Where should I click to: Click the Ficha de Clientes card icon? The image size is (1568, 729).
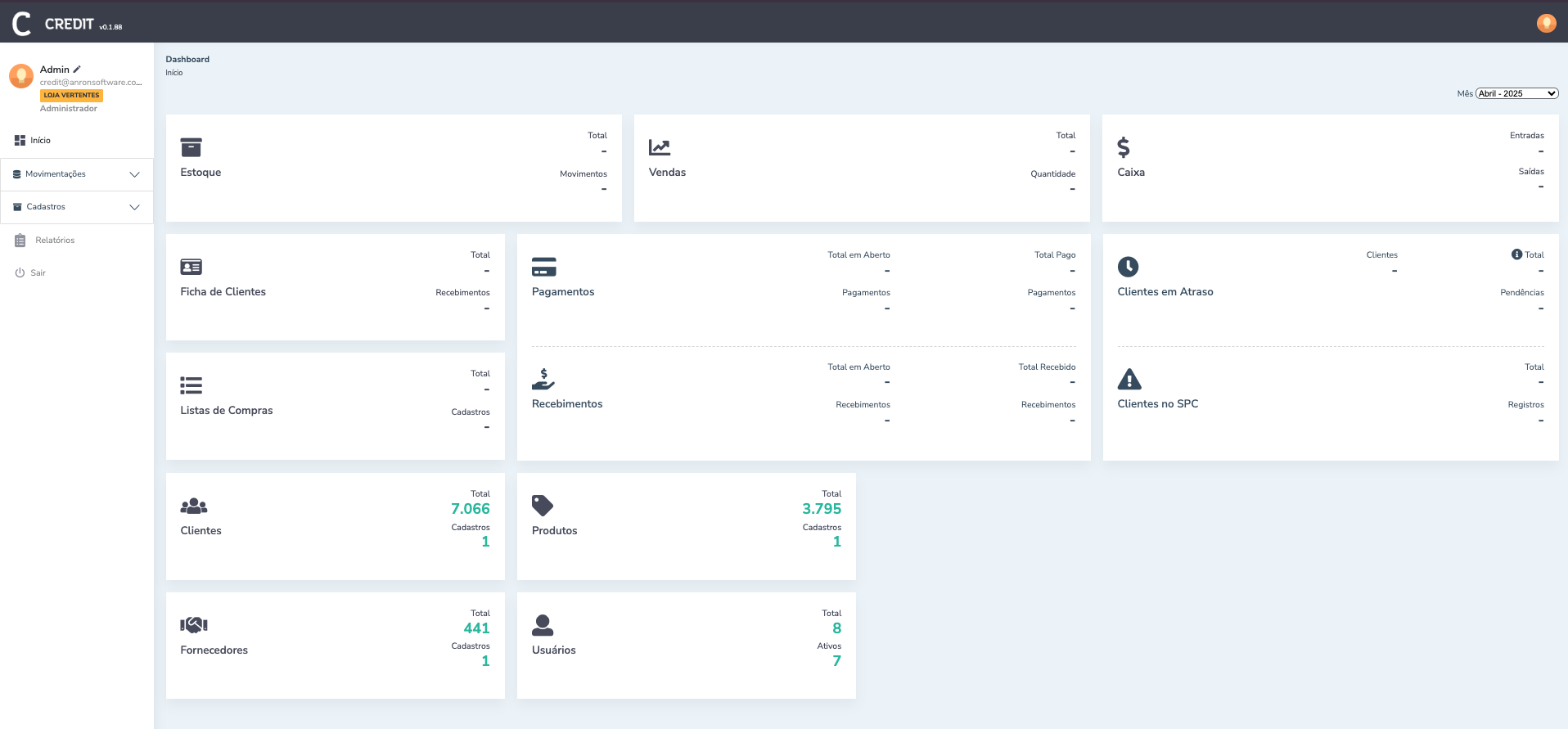pos(191,267)
